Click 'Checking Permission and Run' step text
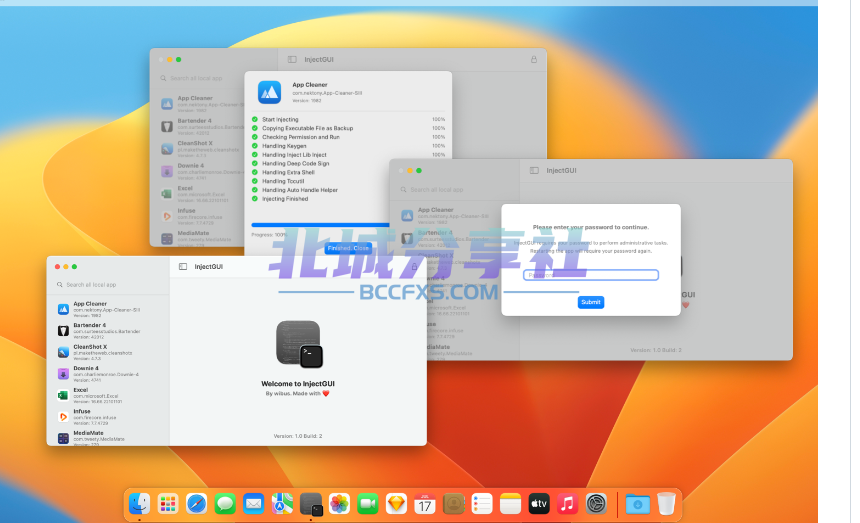Image resolution: width=860 pixels, height=523 pixels. [301, 137]
